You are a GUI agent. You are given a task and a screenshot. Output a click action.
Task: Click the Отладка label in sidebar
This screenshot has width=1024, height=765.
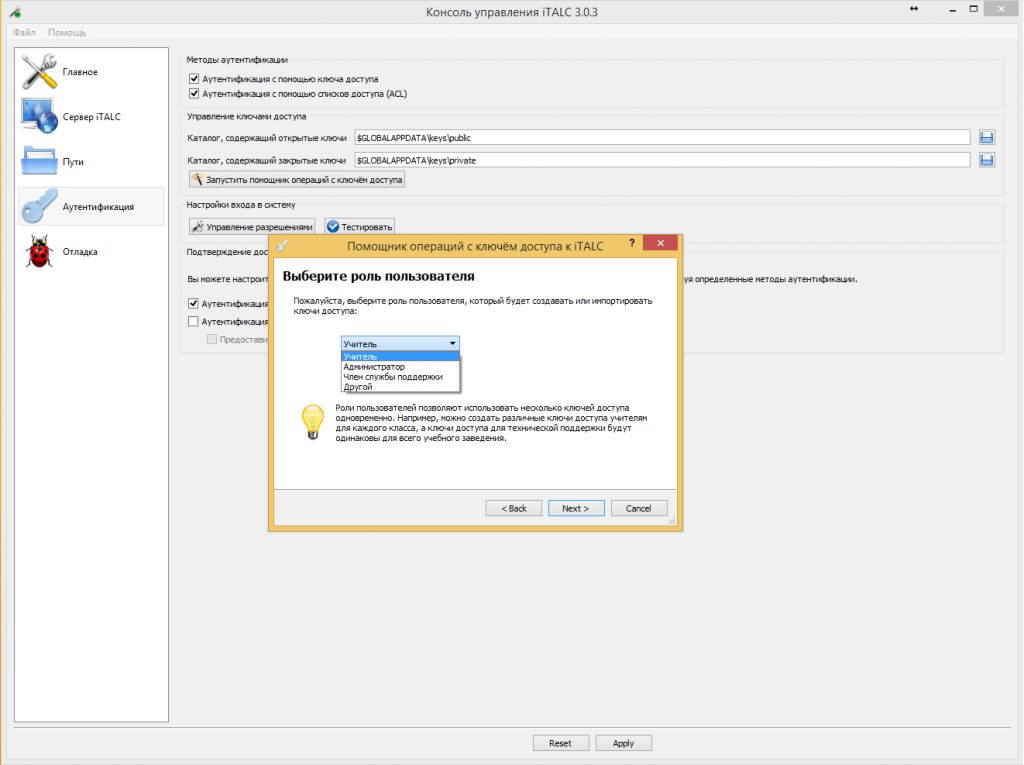pos(80,252)
